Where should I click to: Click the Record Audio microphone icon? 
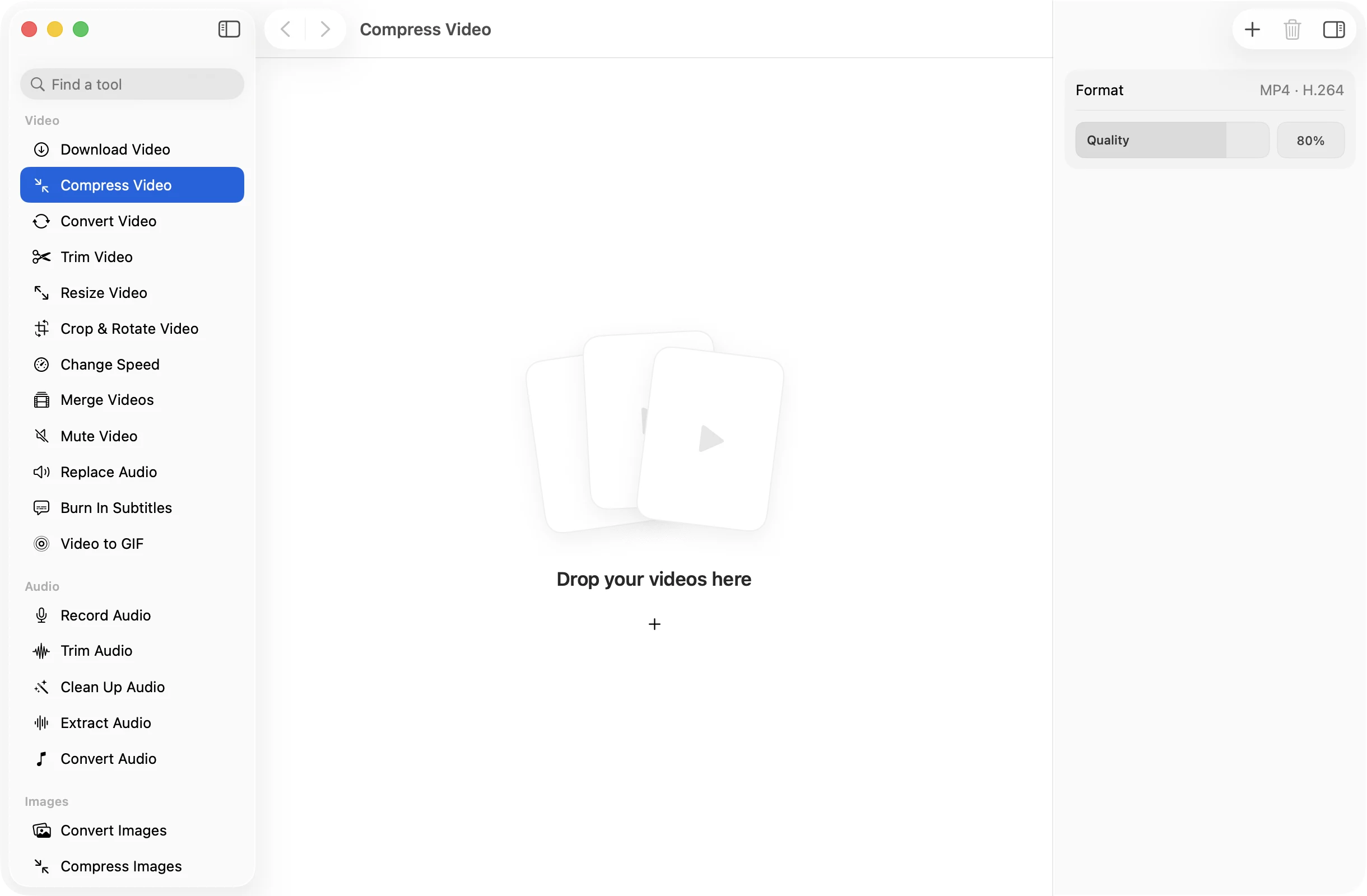coord(41,615)
